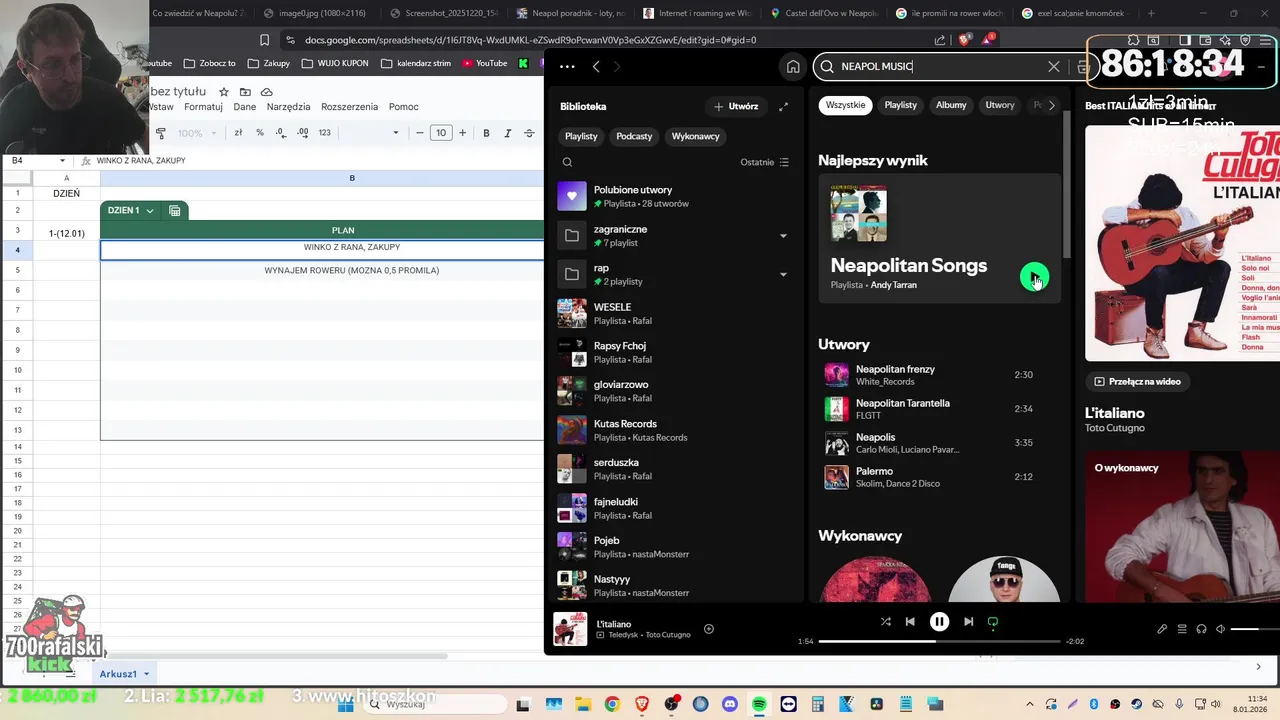Skip to the next track

click(968, 621)
